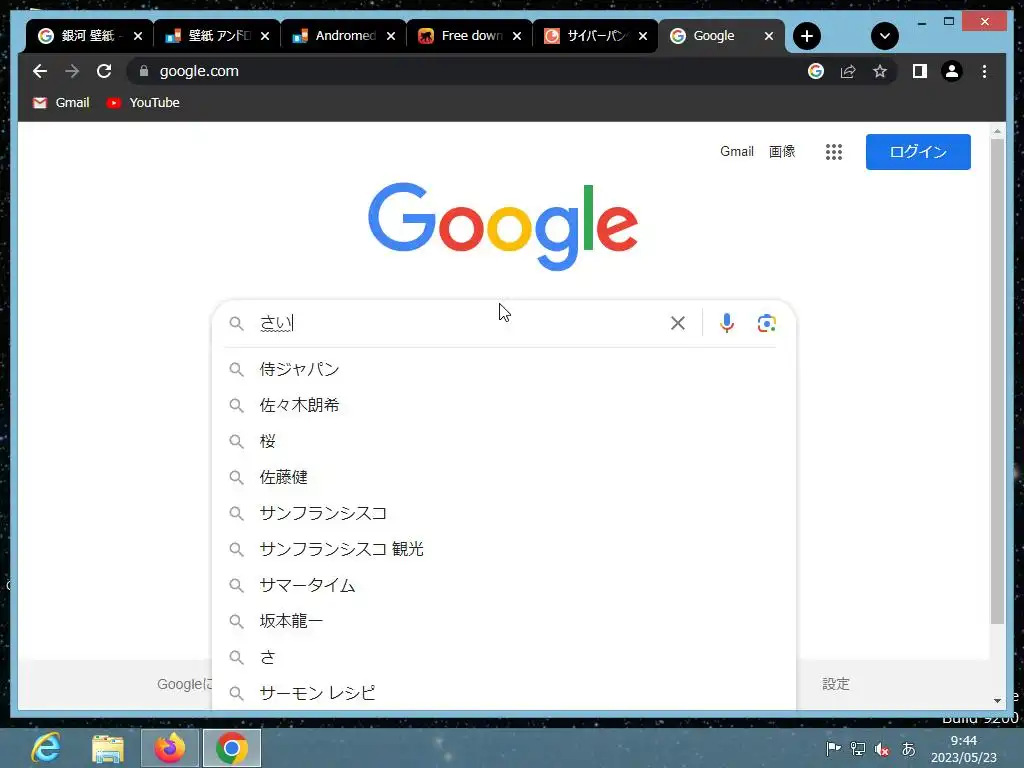Close the current Google tab
1024x768 pixels.
769,36
